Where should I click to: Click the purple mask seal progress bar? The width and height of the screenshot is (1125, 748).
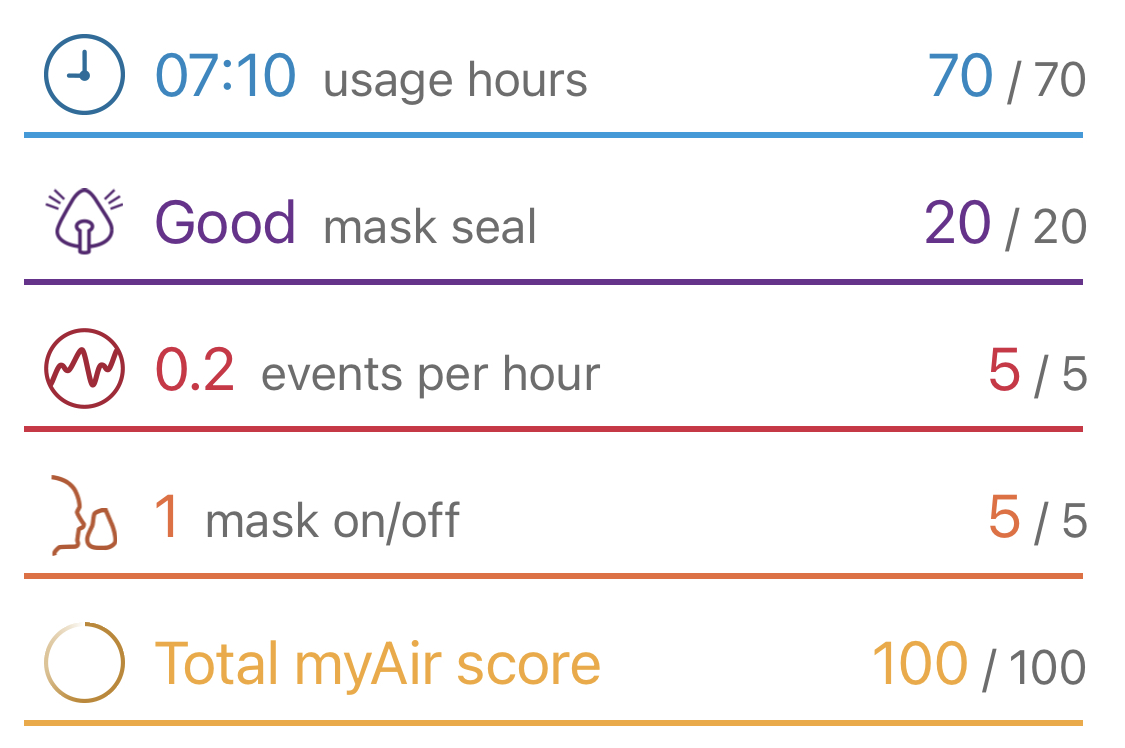pyautogui.click(x=553, y=282)
